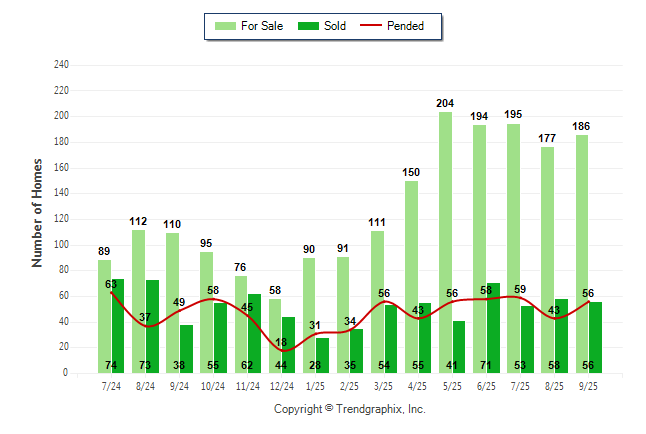646x434 pixels.
Task: Toggle the For Sale series legend label
Action: [262, 26]
